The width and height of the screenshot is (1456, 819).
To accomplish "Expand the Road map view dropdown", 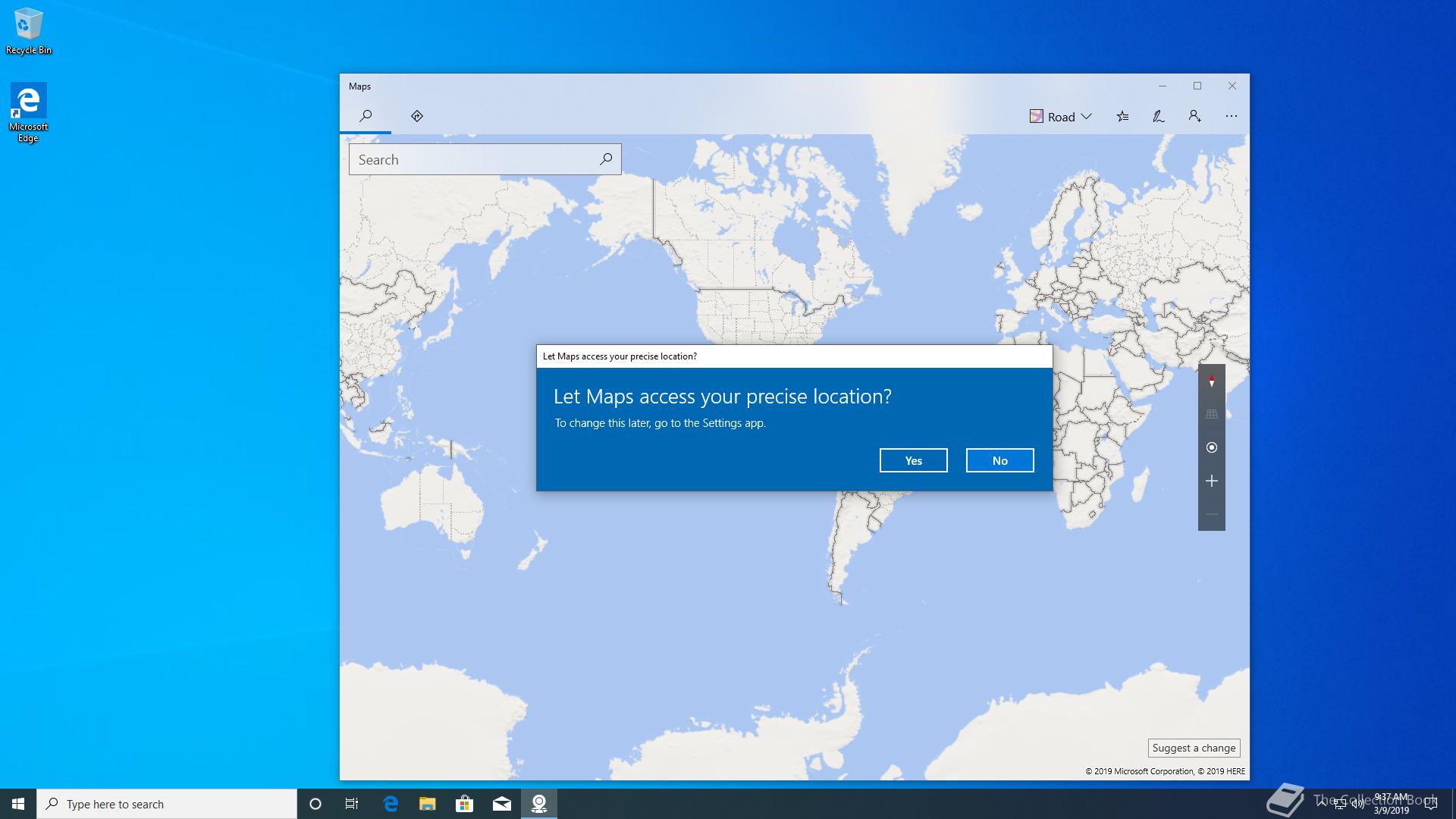I will coord(1061,116).
